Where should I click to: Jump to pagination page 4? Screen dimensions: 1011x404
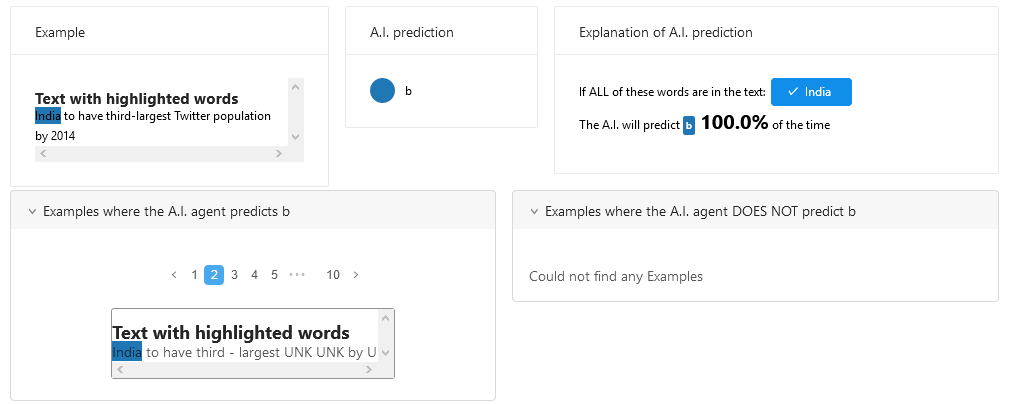(254, 275)
